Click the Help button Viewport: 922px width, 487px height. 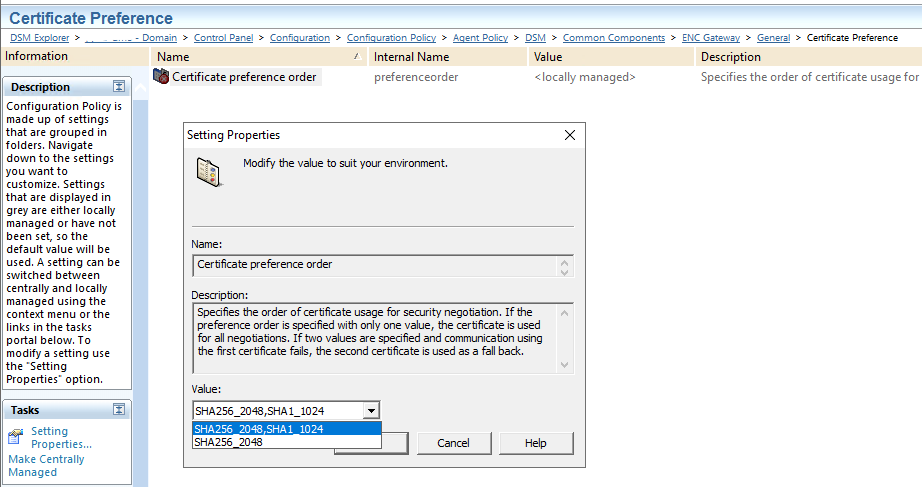click(x=536, y=443)
